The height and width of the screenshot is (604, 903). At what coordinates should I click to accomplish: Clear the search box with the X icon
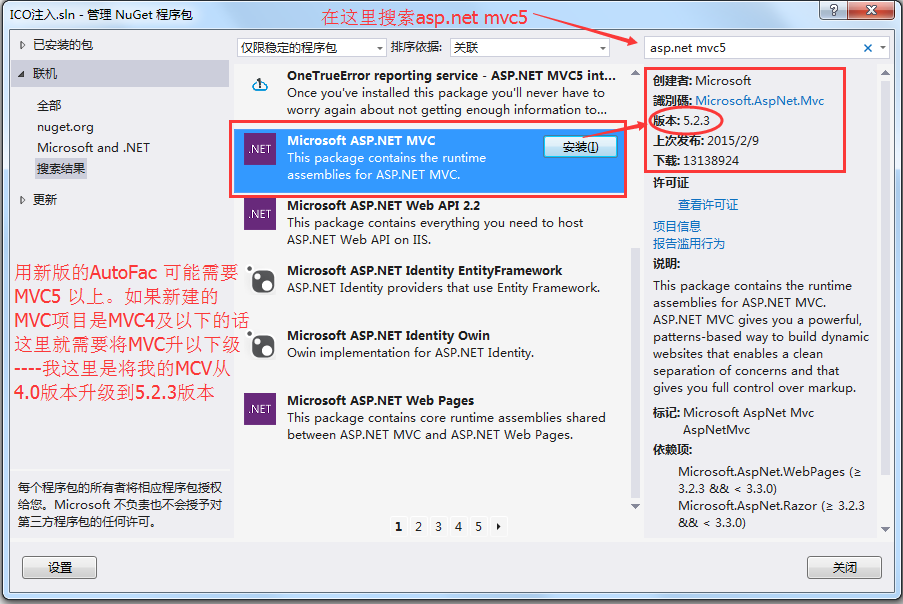(x=868, y=48)
